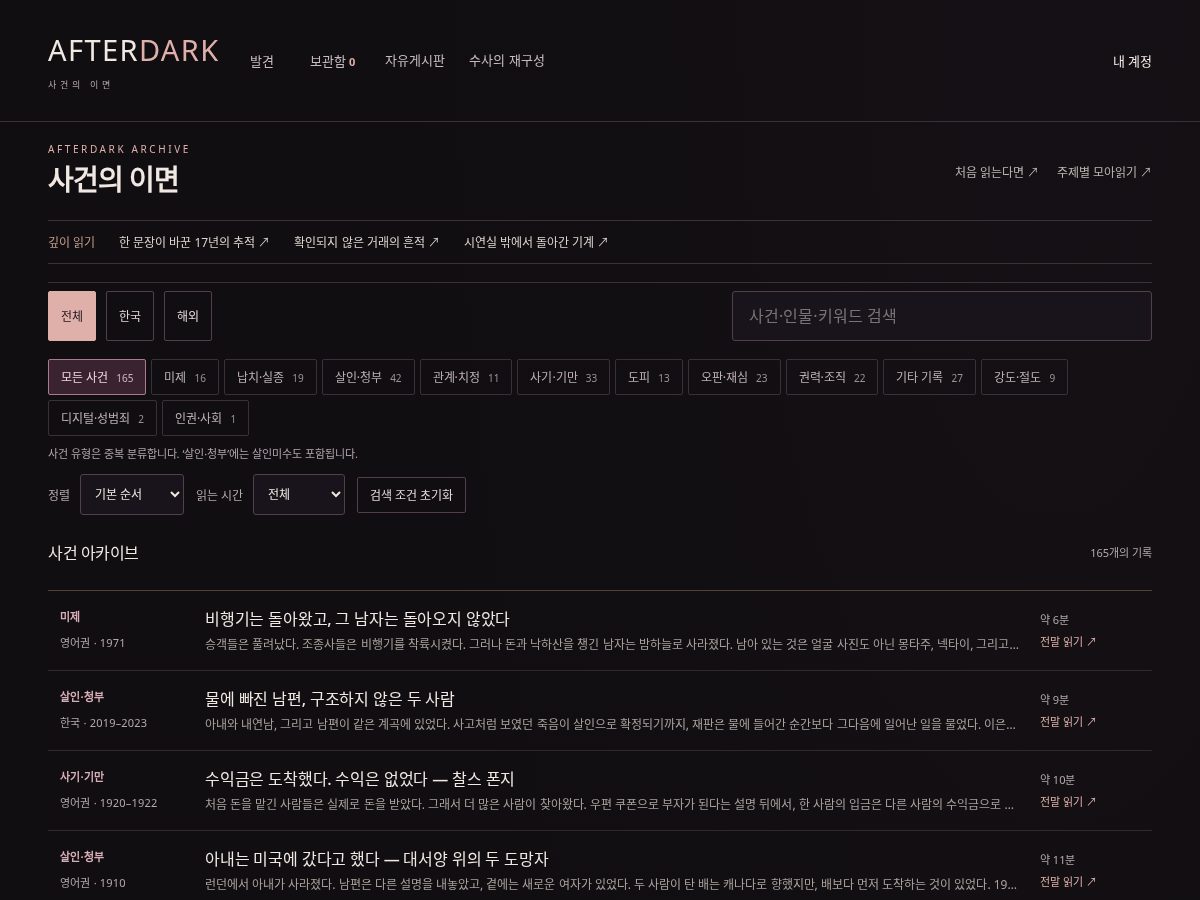
Task: Filter by 관계·치정 category
Action: [x=466, y=377]
